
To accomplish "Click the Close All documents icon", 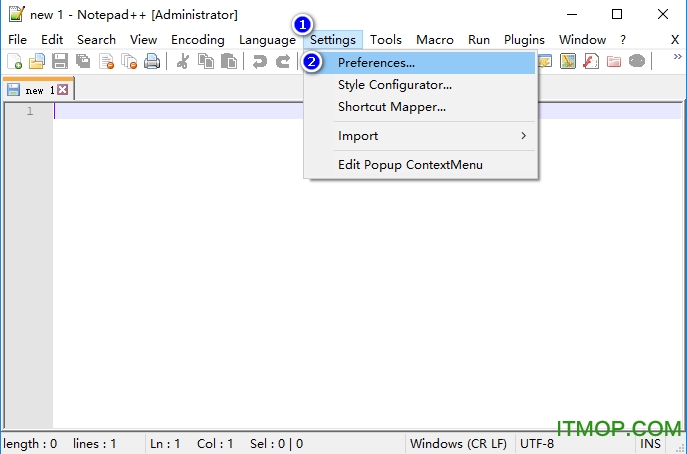I will point(129,61).
